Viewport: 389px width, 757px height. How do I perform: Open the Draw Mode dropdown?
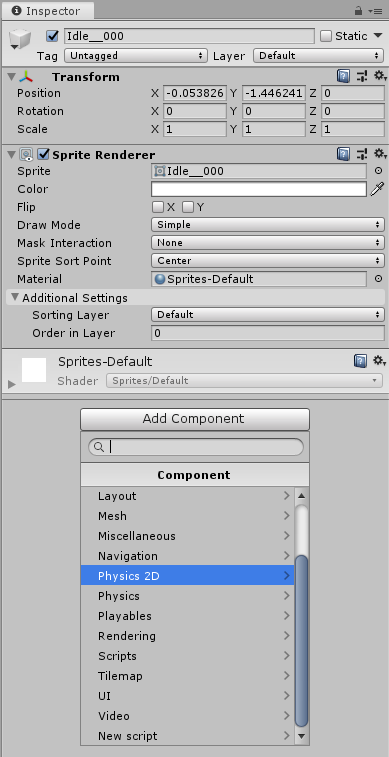point(268,225)
